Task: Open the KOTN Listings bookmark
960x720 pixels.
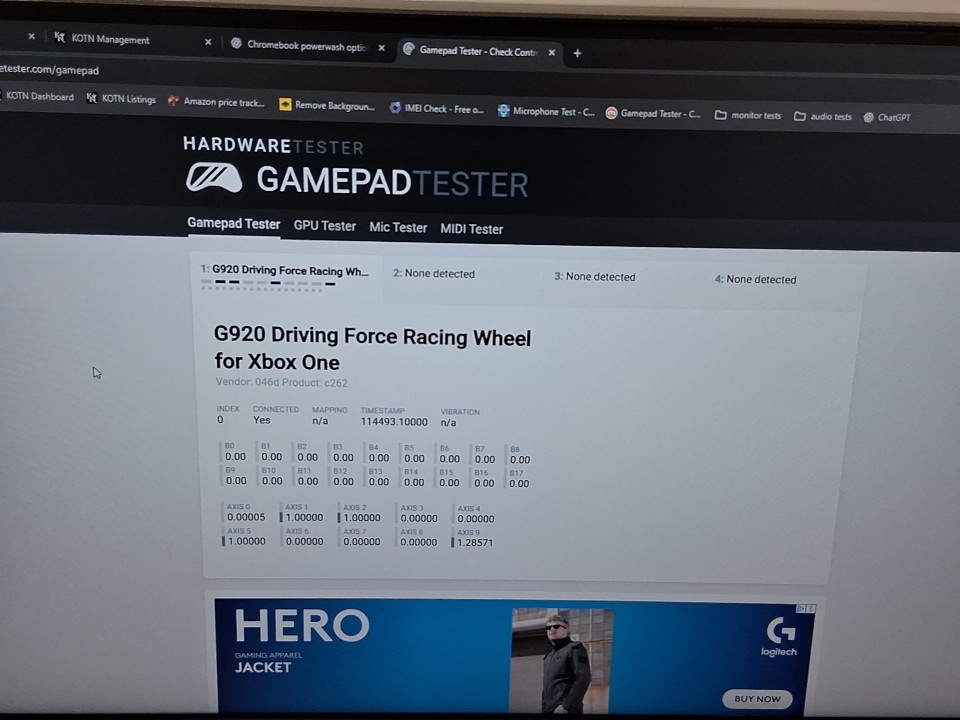Action: (x=121, y=99)
